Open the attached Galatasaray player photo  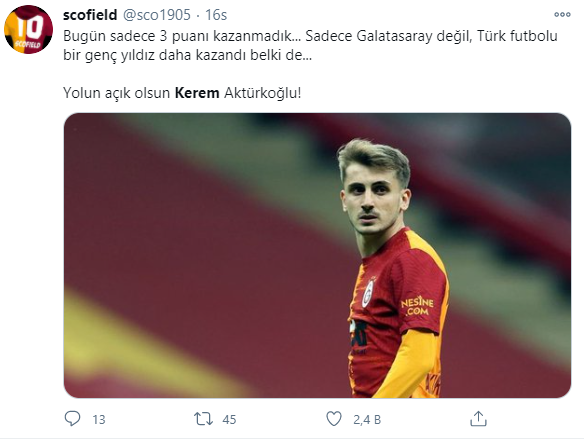pos(317,255)
